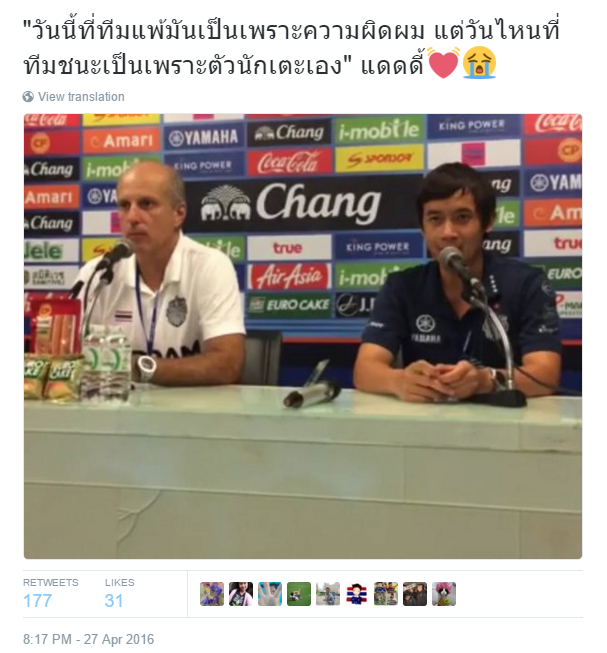The height and width of the screenshot is (653, 607).
Task: Select avatar of man in denim shirt
Action: point(328,594)
